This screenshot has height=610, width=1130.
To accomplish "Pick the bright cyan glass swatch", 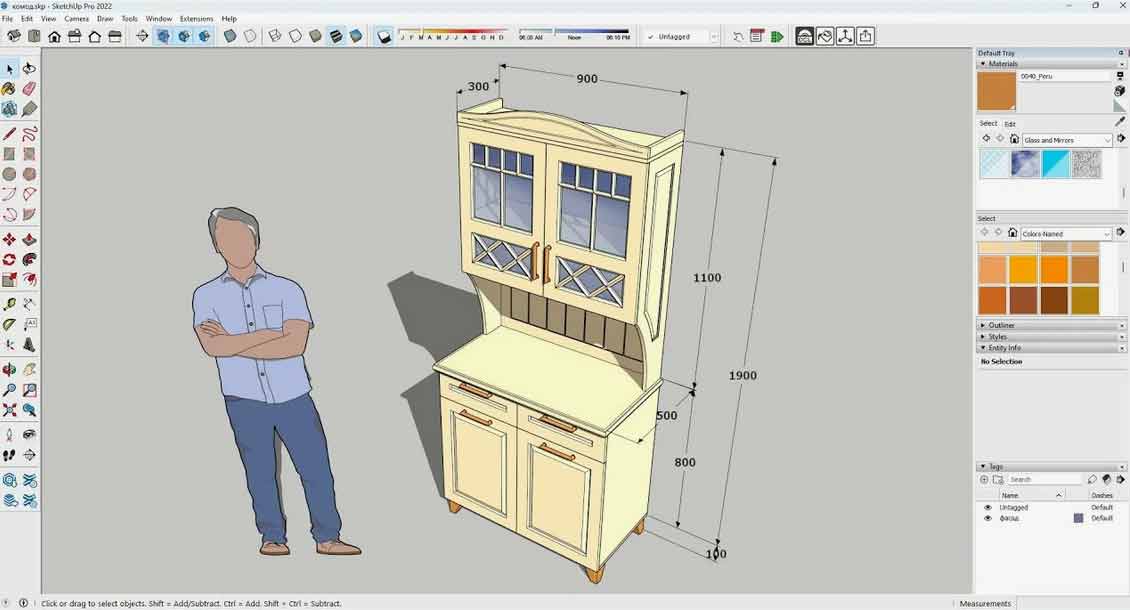I will click(x=1055, y=164).
